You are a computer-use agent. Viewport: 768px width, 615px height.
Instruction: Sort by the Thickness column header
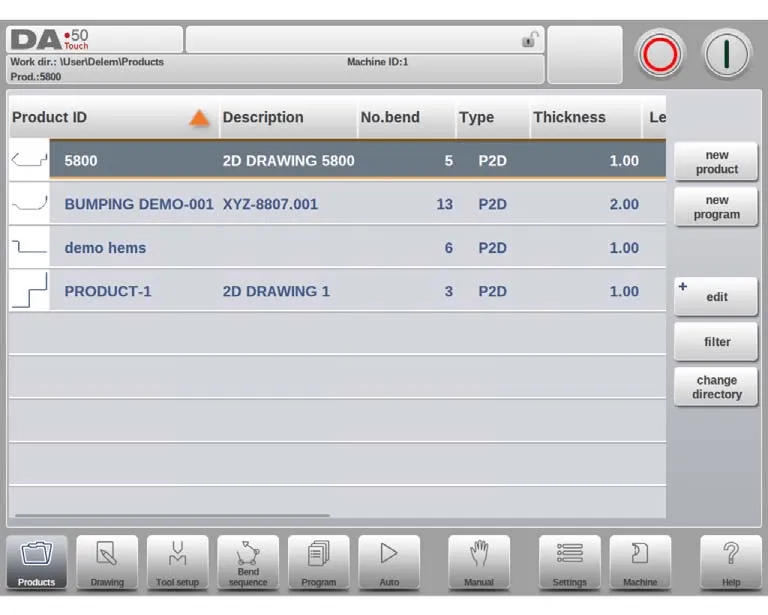[569, 117]
